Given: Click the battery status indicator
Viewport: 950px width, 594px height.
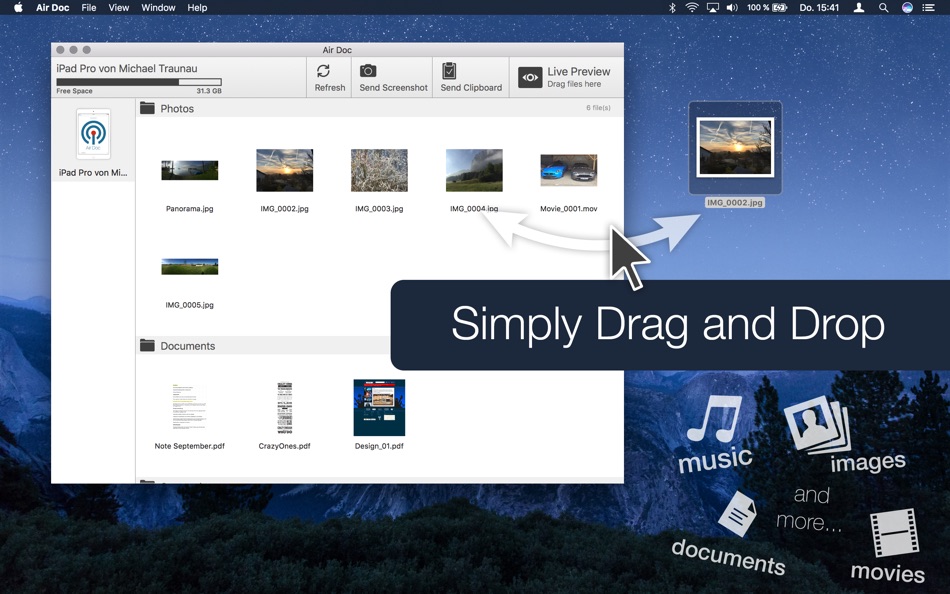Looking at the screenshot, I should [767, 7].
